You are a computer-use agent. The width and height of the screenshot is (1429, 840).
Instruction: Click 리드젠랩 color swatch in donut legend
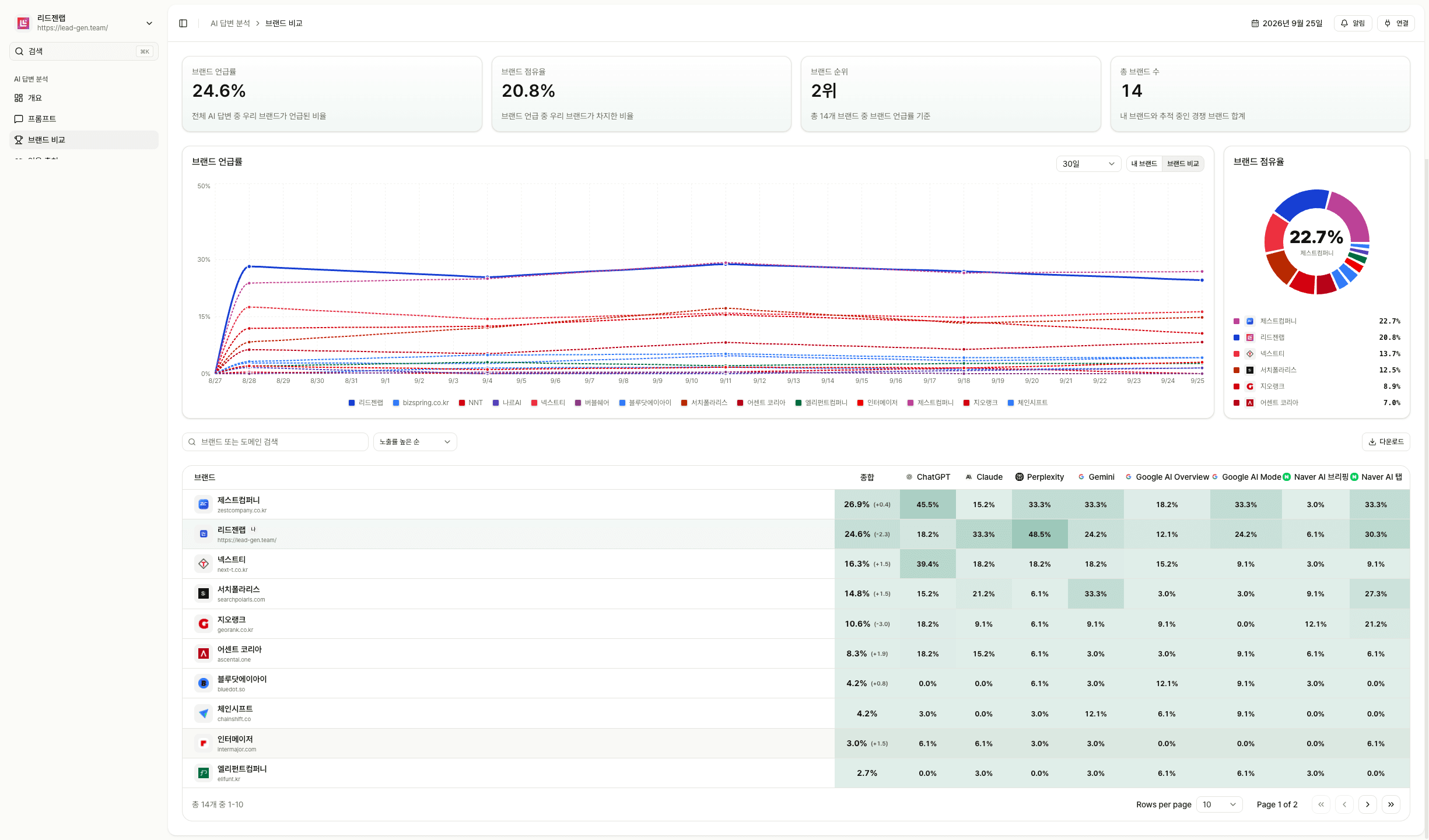click(x=1237, y=338)
